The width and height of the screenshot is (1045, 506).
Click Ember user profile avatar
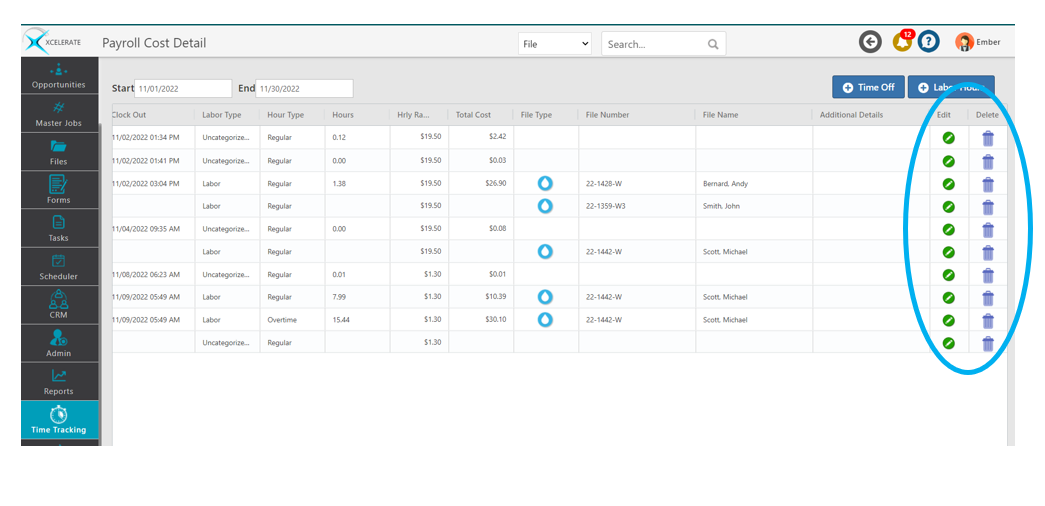point(964,42)
